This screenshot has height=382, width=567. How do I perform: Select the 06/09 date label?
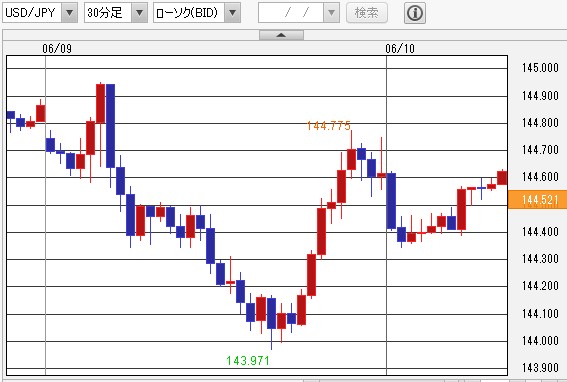(x=57, y=48)
